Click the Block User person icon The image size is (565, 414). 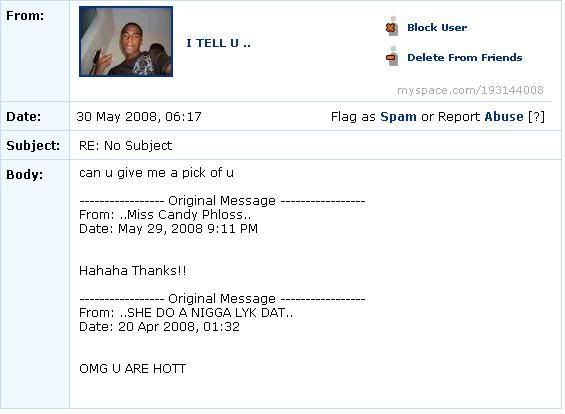coord(392,26)
